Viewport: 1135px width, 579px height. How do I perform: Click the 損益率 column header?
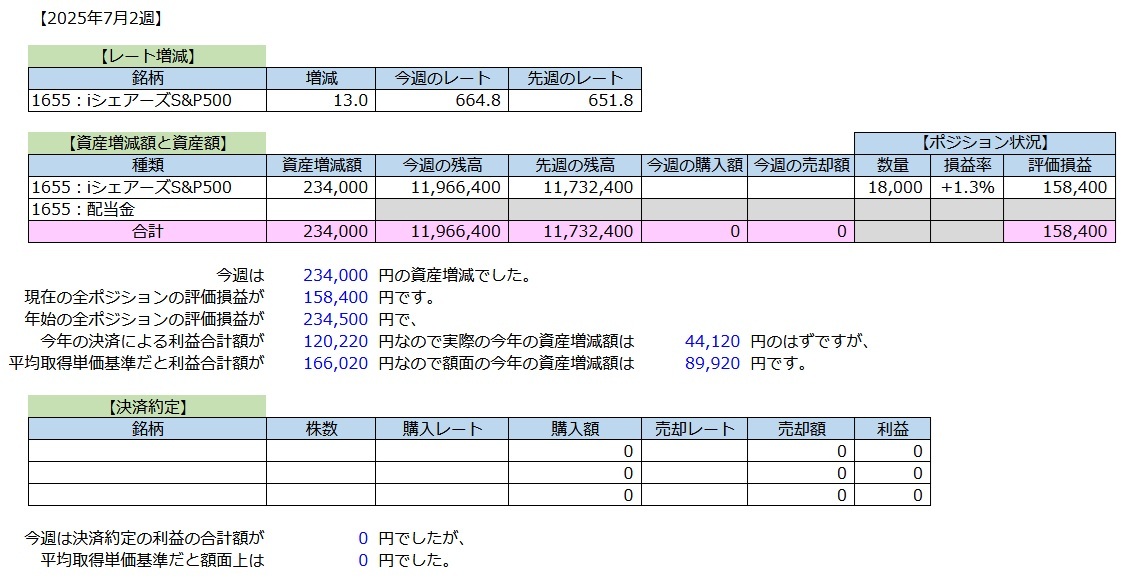(966, 166)
